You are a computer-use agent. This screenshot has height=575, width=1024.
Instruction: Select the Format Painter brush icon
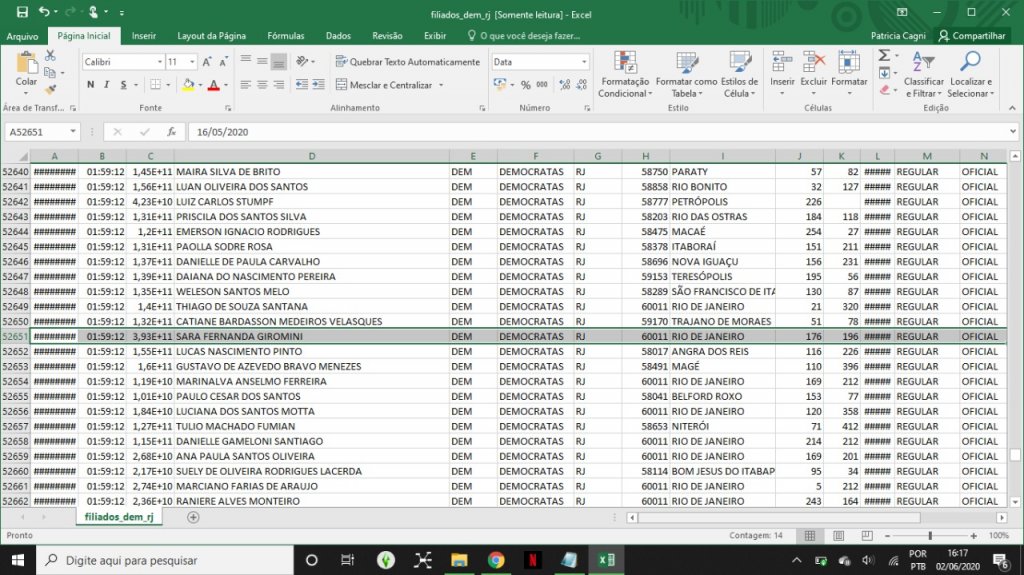pyautogui.click(x=49, y=89)
